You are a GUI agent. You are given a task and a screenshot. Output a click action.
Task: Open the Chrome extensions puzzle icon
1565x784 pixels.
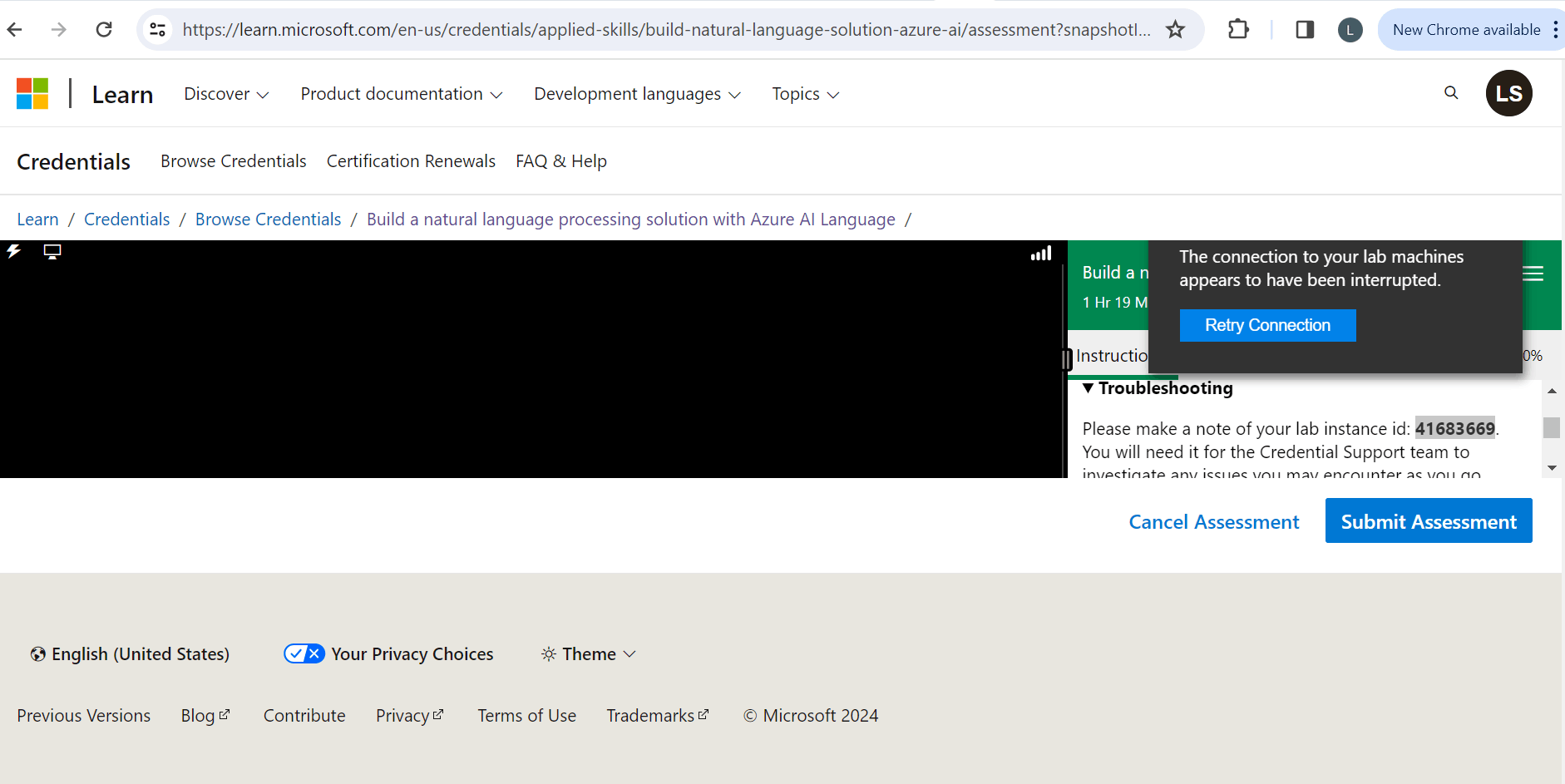coord(1238,30)
